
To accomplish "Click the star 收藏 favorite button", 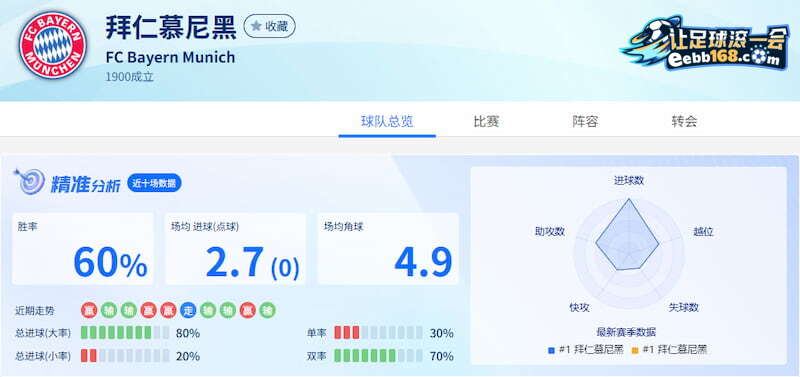I will [269, 27].
